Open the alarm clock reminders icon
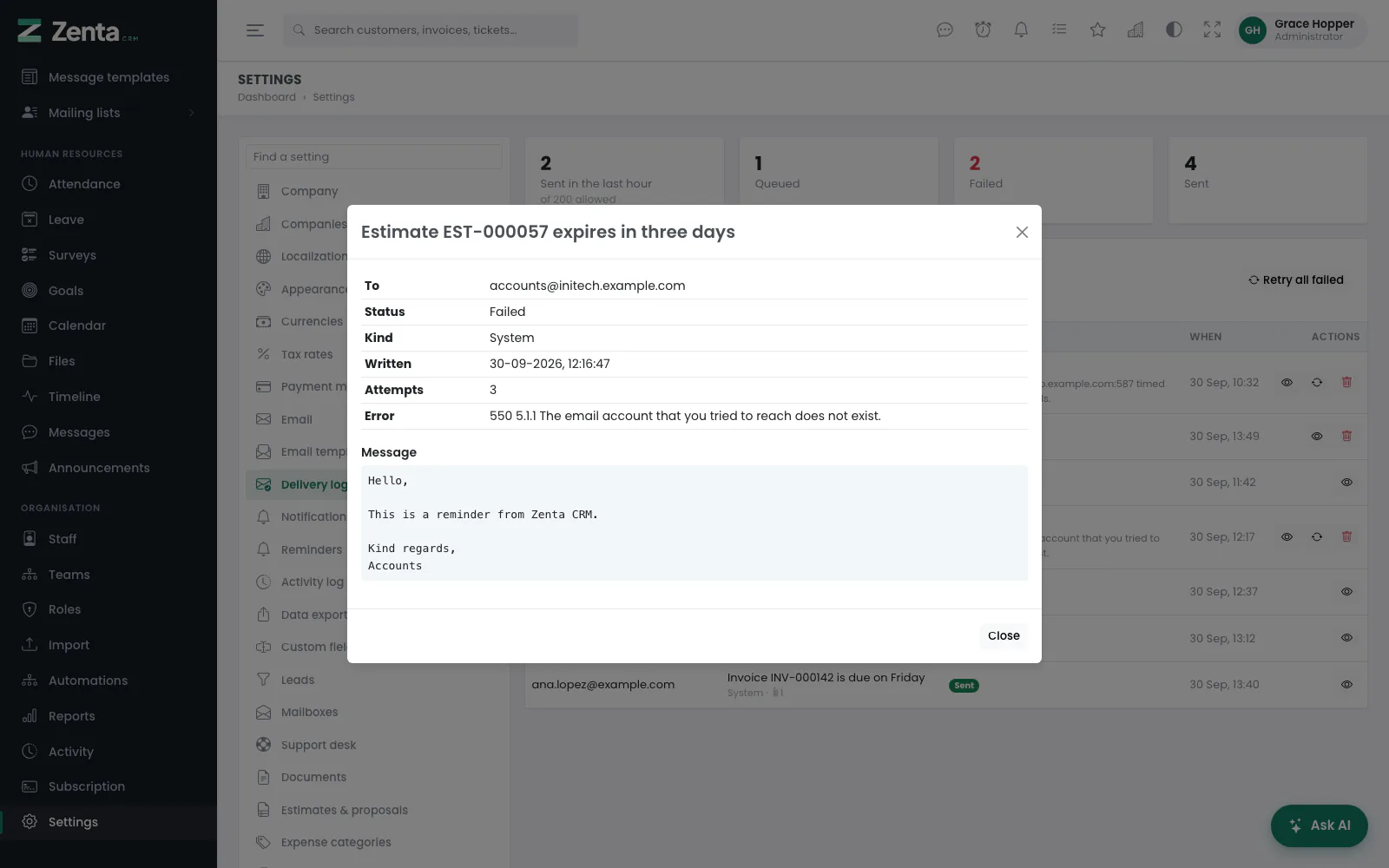 (983, 30)
